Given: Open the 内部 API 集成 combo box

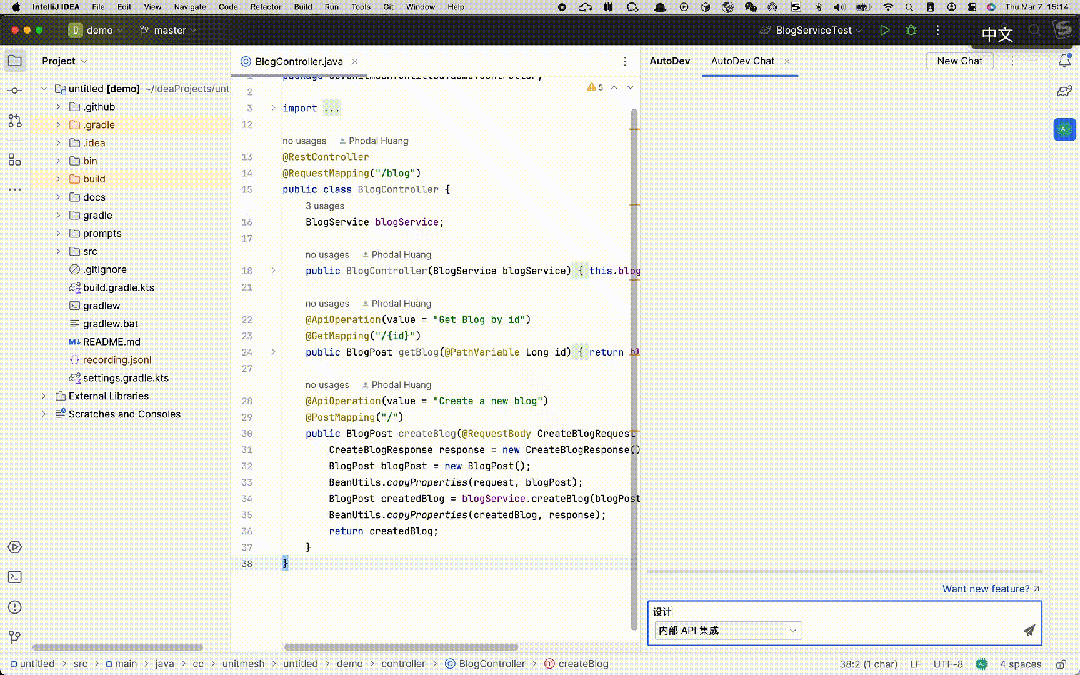Looking at the screenshot, I should tap(727, 630).
